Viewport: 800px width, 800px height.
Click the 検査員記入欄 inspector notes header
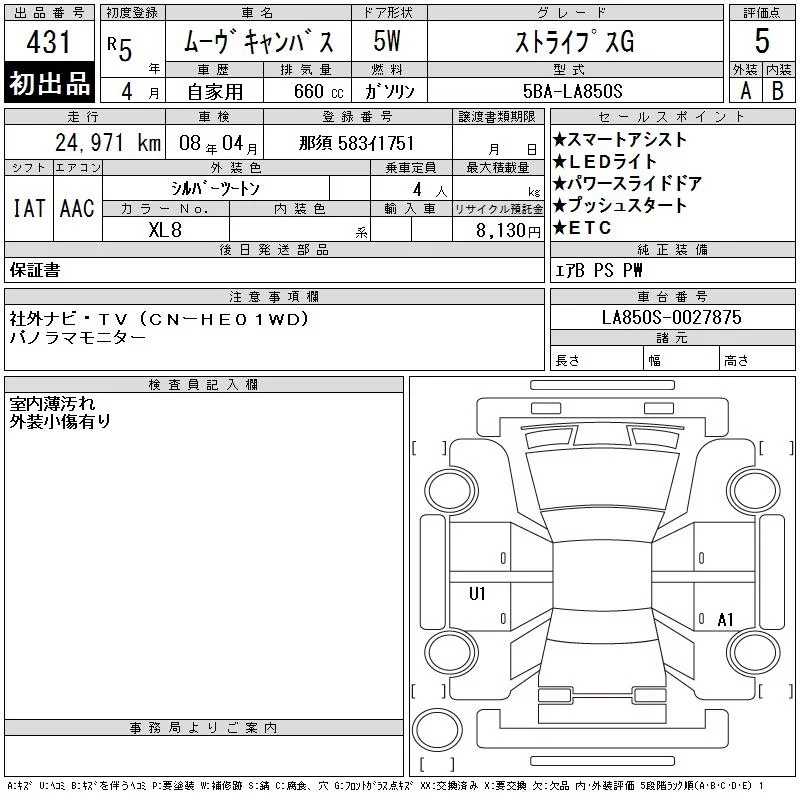click(x=204, y=385)
